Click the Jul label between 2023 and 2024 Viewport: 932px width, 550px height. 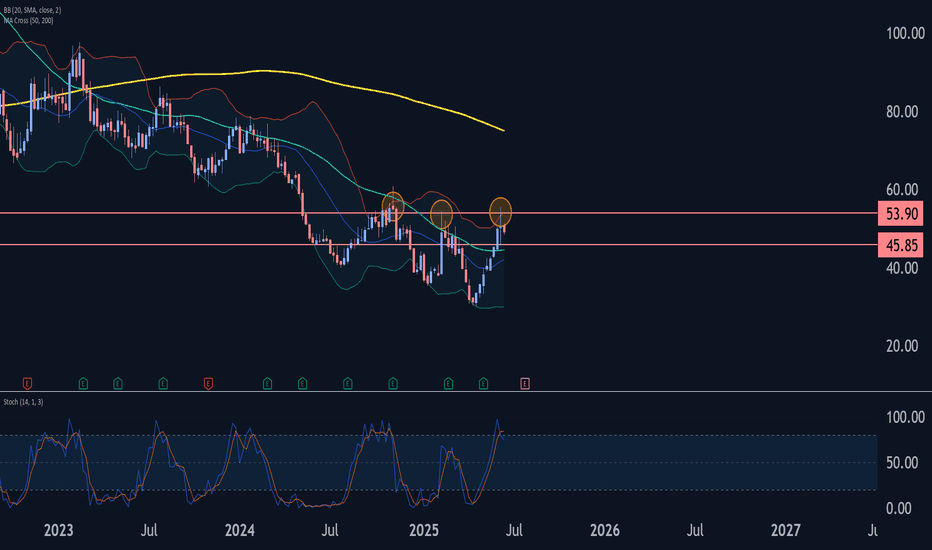tap(149, 530)
